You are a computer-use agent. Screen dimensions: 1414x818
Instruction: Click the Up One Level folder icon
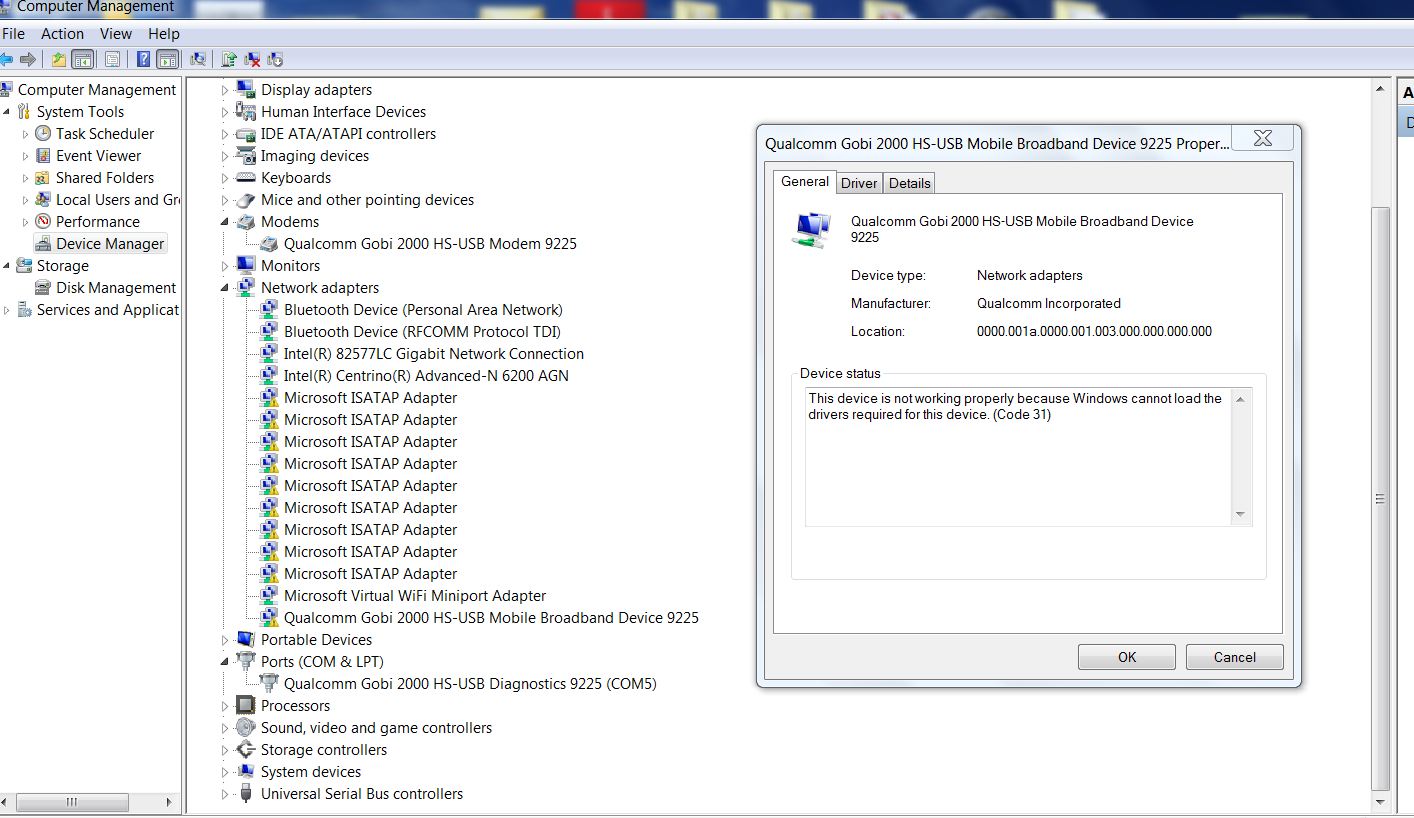59,59
